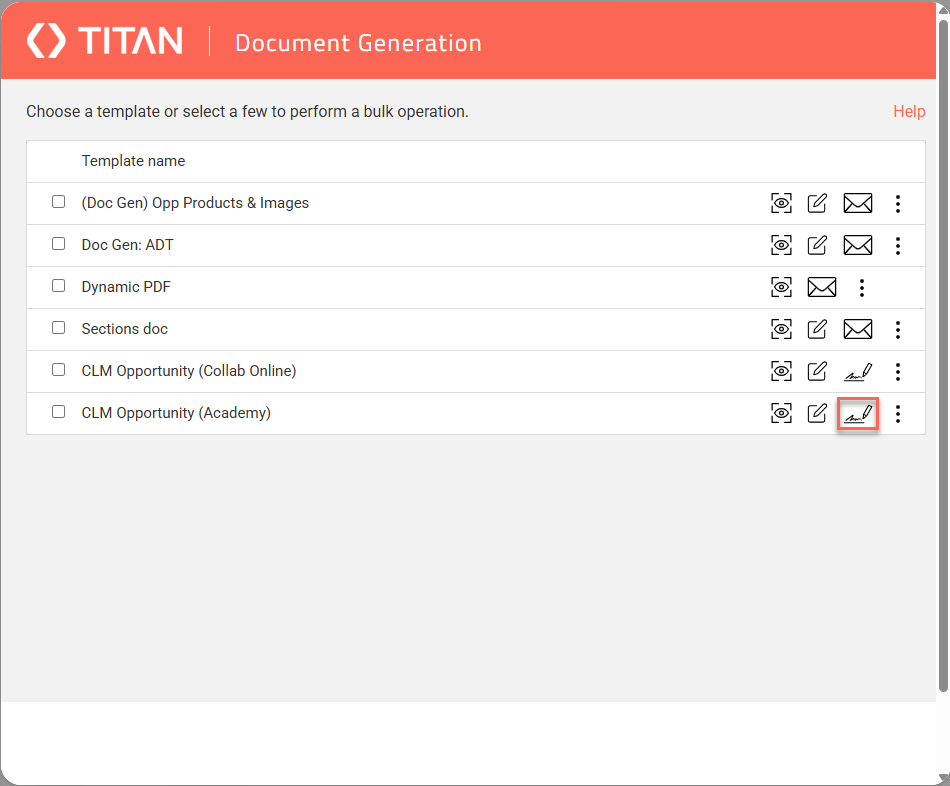Screen dimensions: 950x786
Task: Click the Help link
Action: (x=909, y=111)
